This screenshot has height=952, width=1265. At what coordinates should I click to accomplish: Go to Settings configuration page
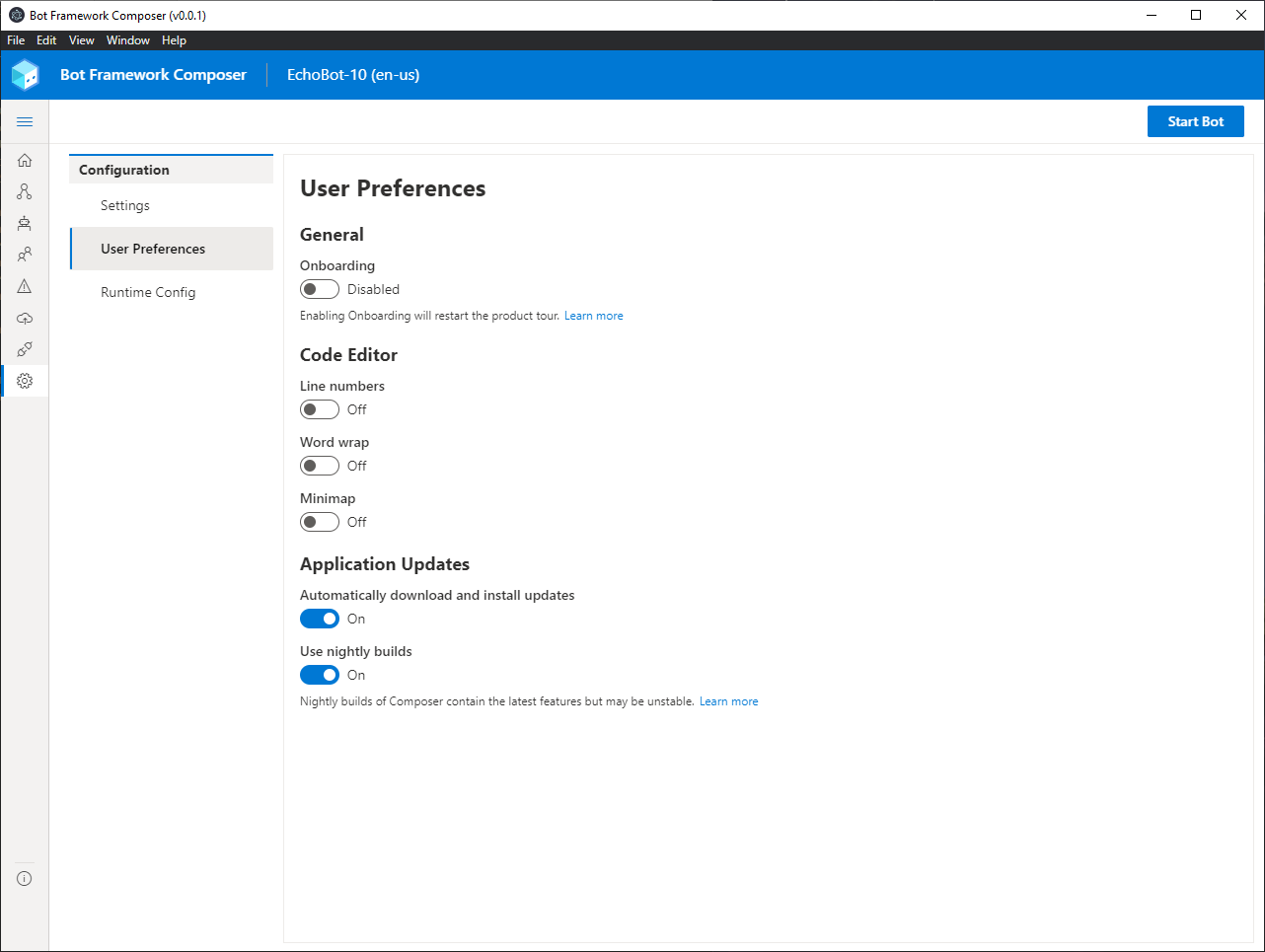(x=172, y=205)
